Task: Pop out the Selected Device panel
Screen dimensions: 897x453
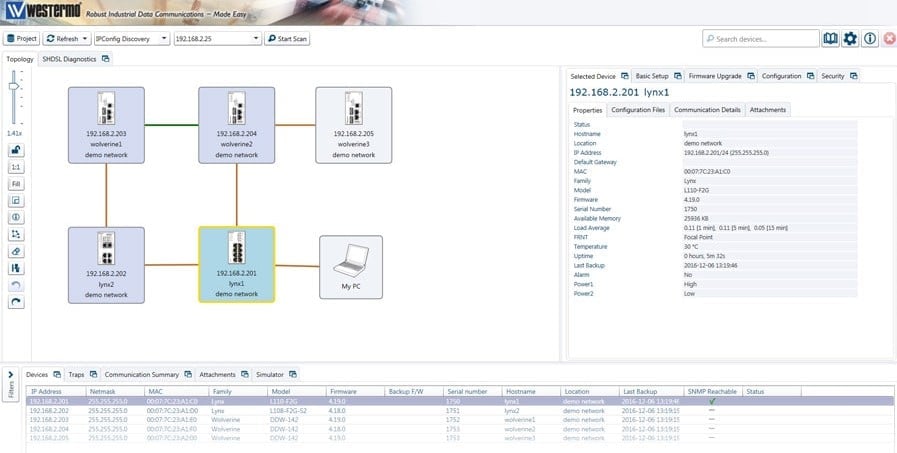Action: click(x=624, y=76)
